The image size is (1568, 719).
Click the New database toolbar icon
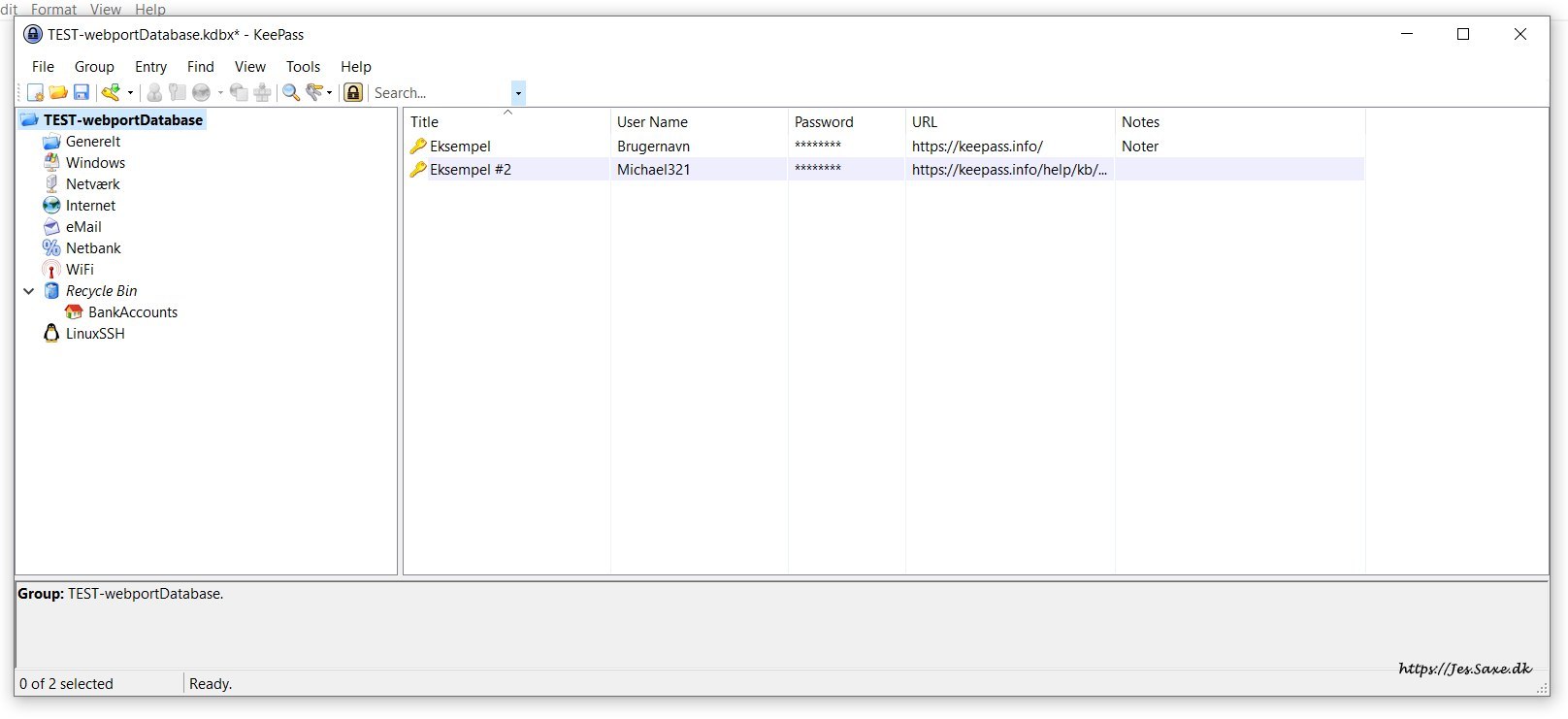pyautogui.click(x=35, y=93)
